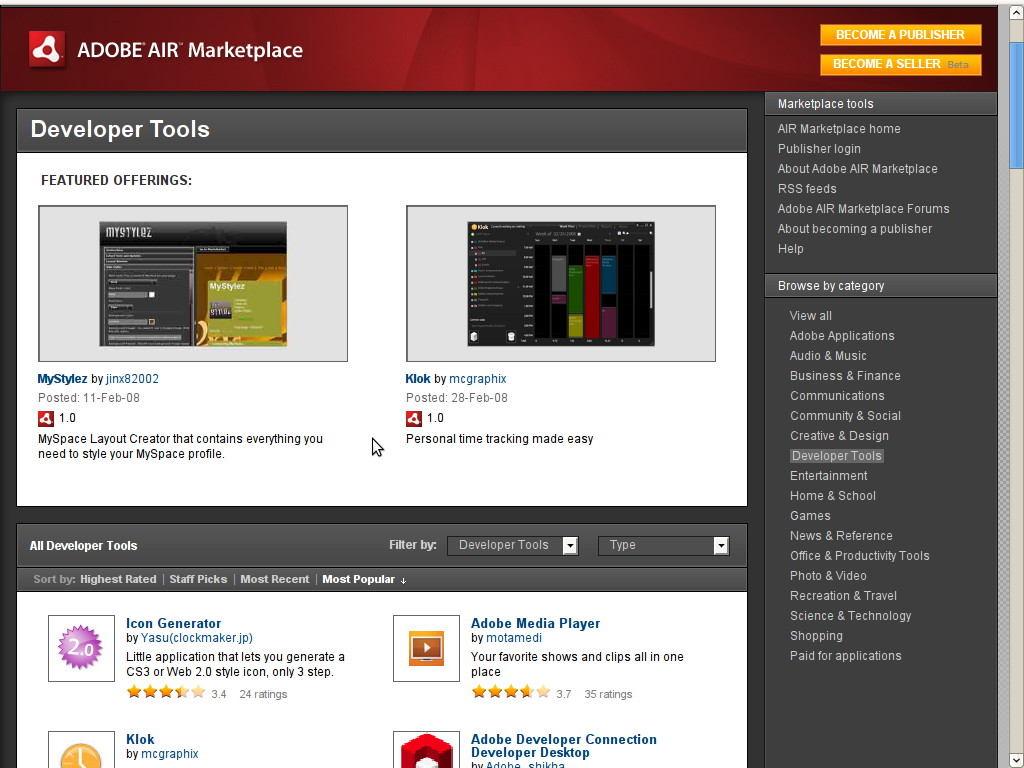The height and width of the screenshot is (768, 1024).
Task: Click the Klok orange clock icon in list
Action: click(x=81, y=750)
